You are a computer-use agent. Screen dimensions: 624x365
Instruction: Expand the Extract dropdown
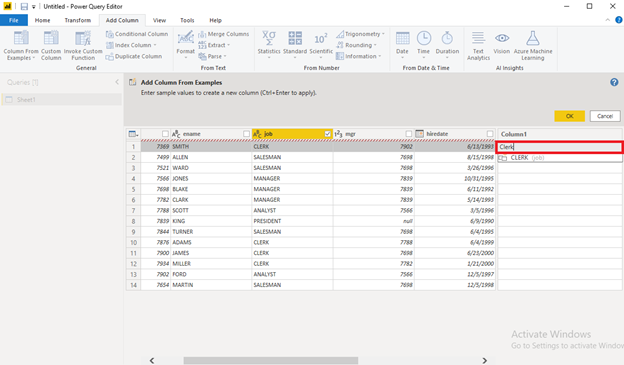point(228,45)
